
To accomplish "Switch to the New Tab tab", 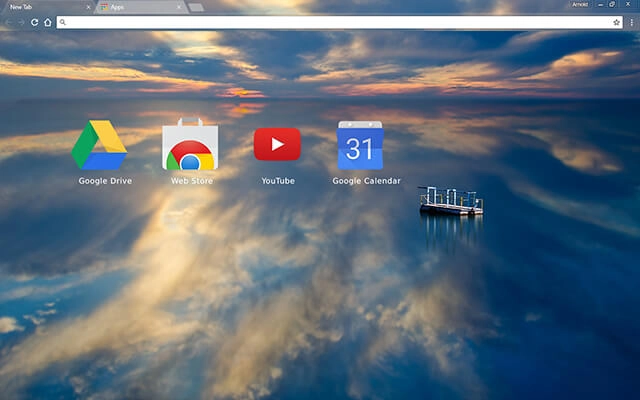I will point(47,7).
